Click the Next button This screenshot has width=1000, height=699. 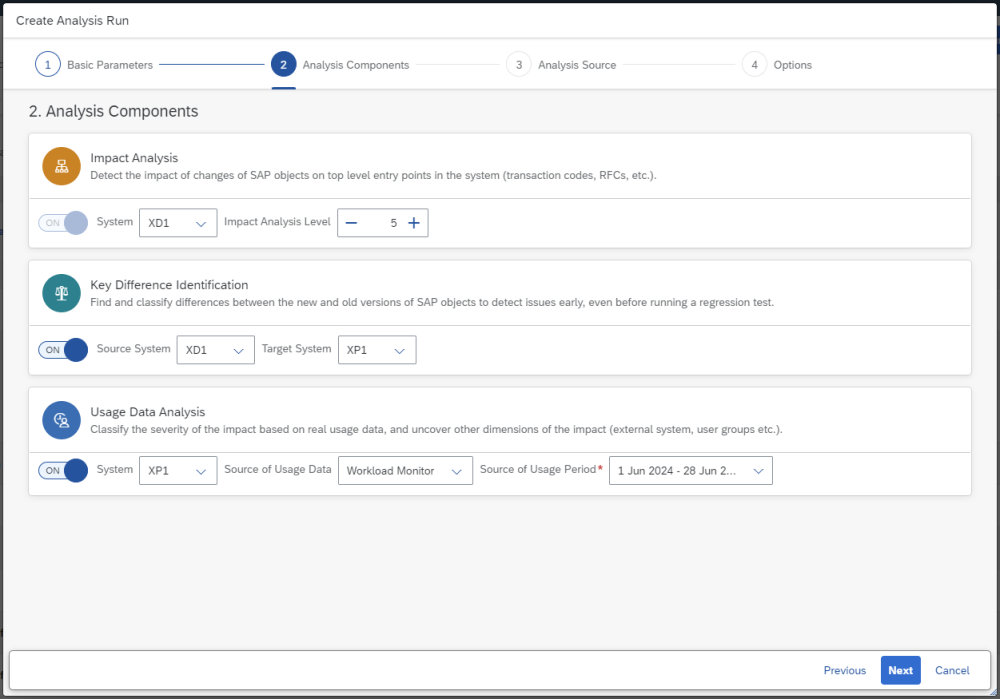click(x=900, y=670)
